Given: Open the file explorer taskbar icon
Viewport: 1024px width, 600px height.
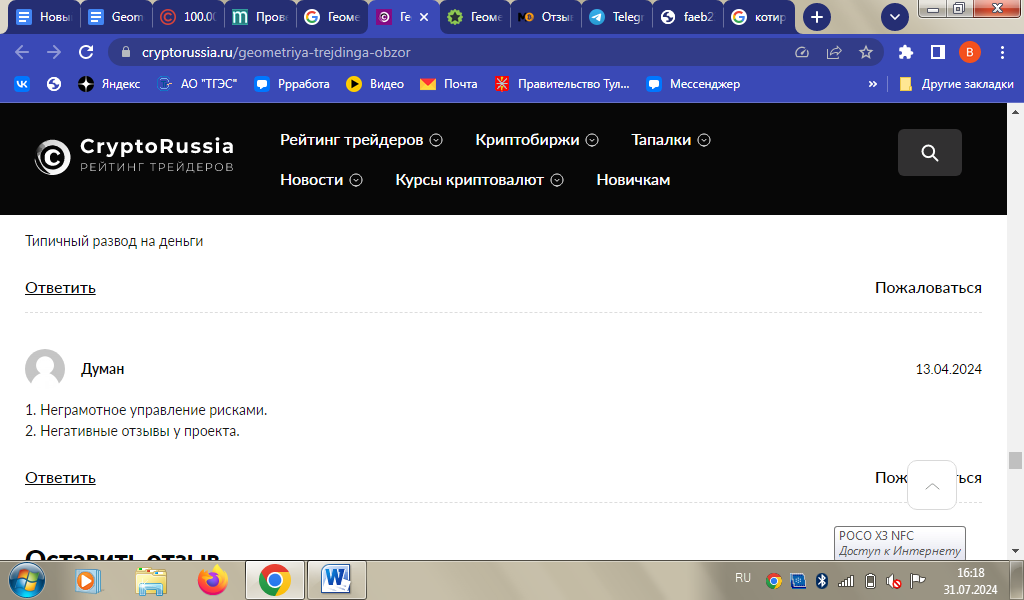Looking at the screenshot, I should pyautogui.click(x=151, y=580).
